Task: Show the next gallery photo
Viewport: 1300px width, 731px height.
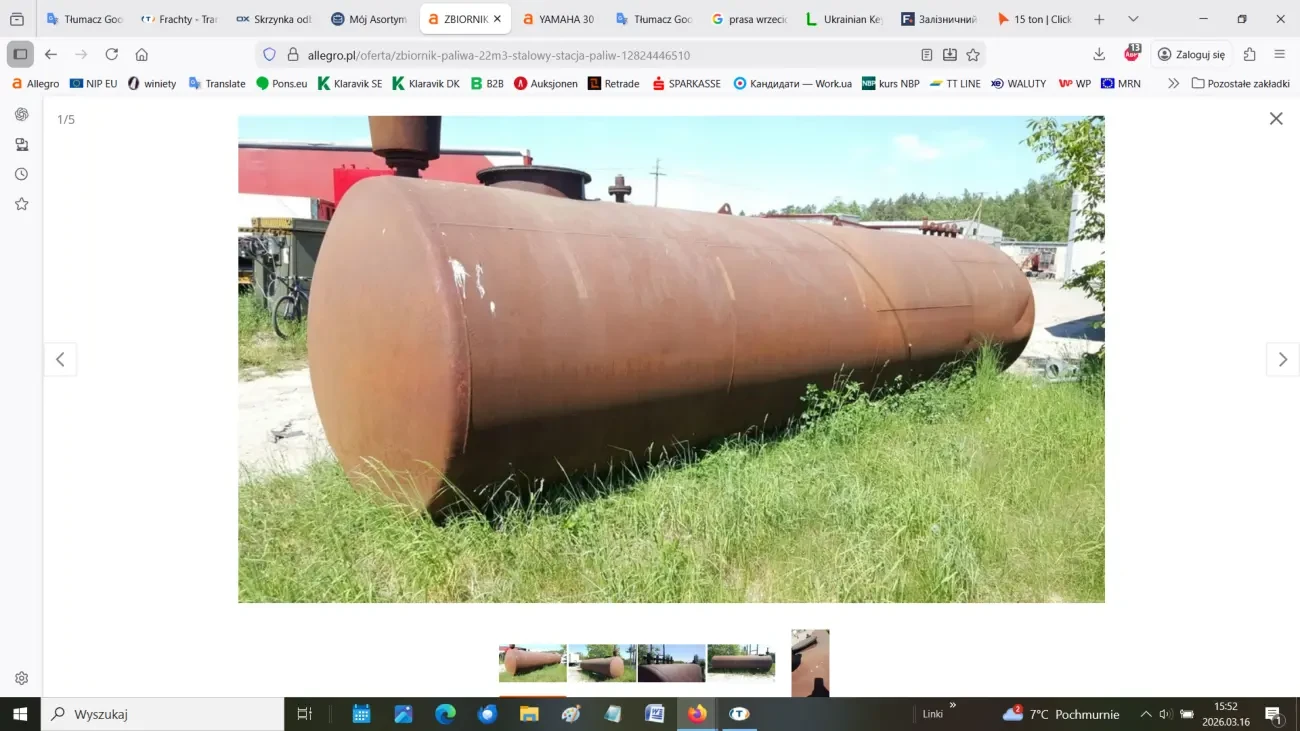Action: pyautogui.click(x=1282, y=360)
